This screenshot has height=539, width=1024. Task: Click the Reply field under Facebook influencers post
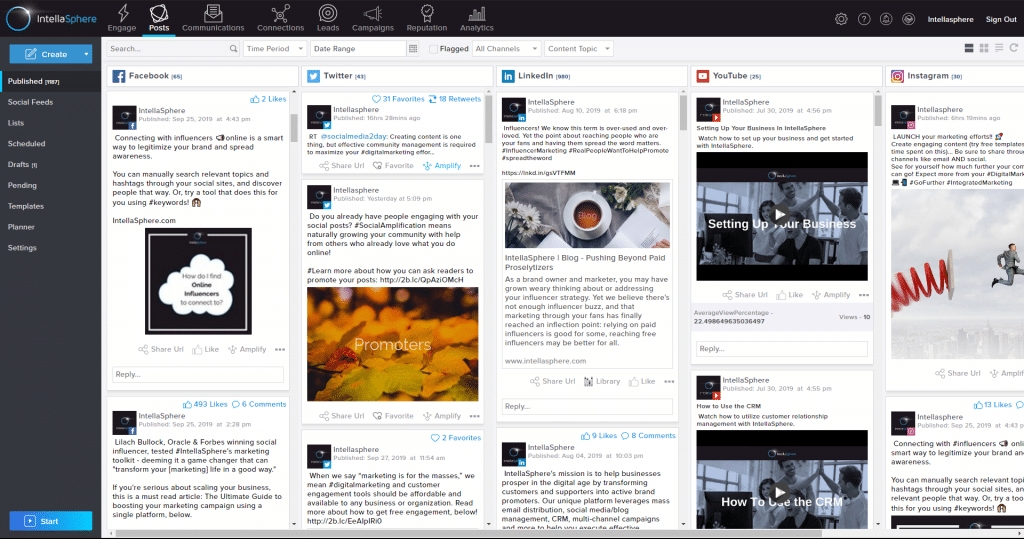click(198, 374)
